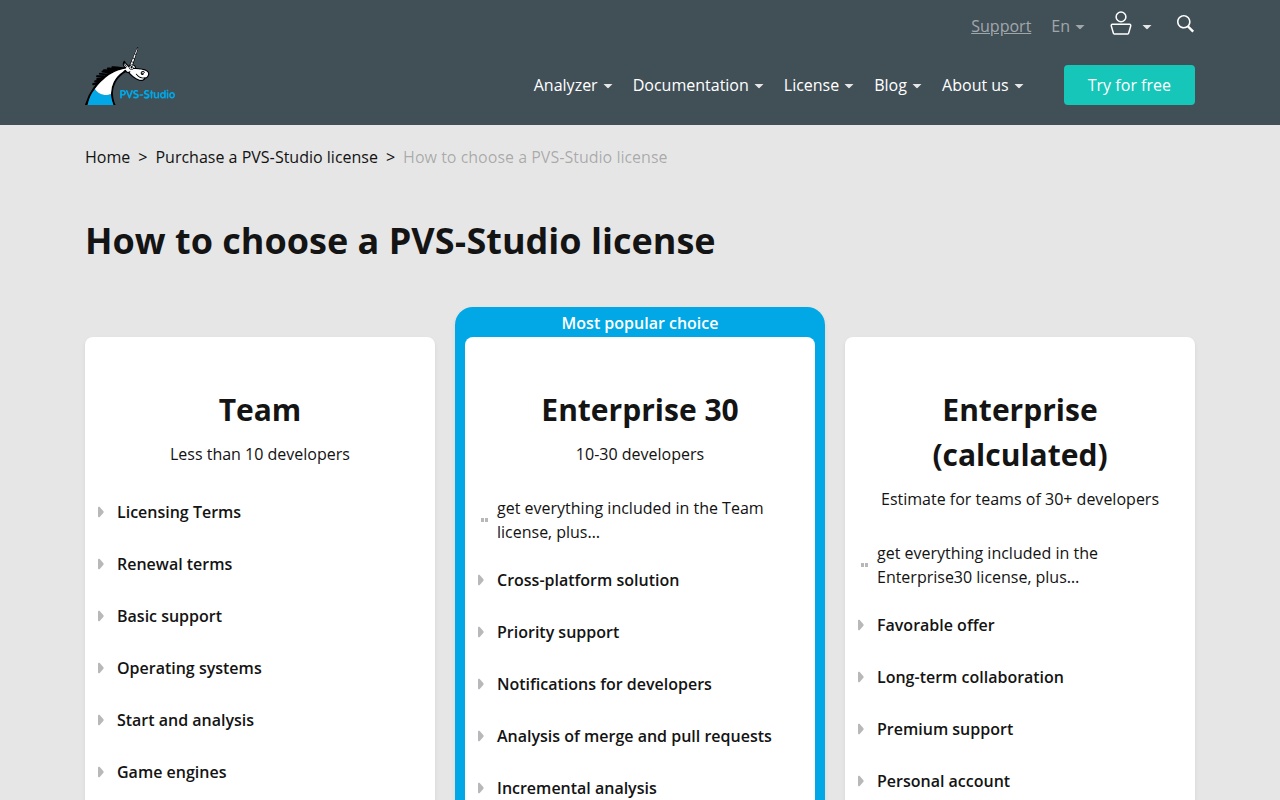Expand Operating systems item

189,668
